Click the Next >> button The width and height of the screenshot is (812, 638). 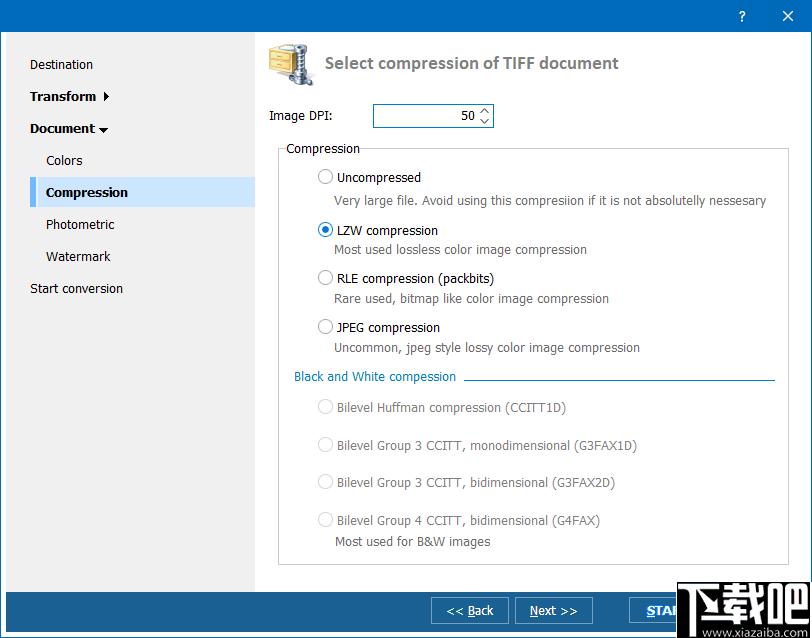pos(553,611)
